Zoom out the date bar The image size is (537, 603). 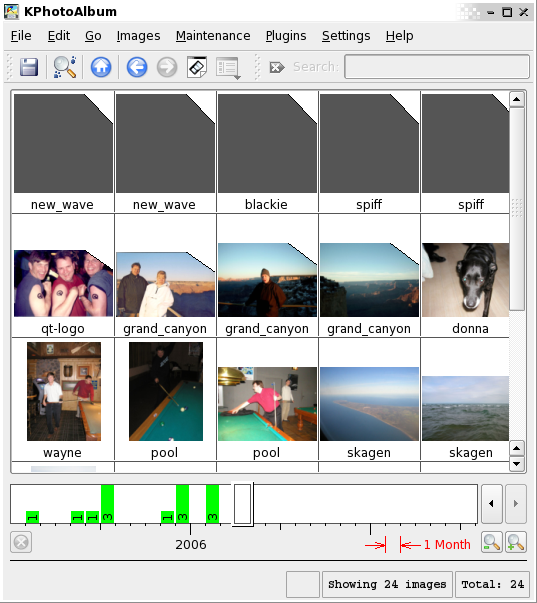click(491, 542)
